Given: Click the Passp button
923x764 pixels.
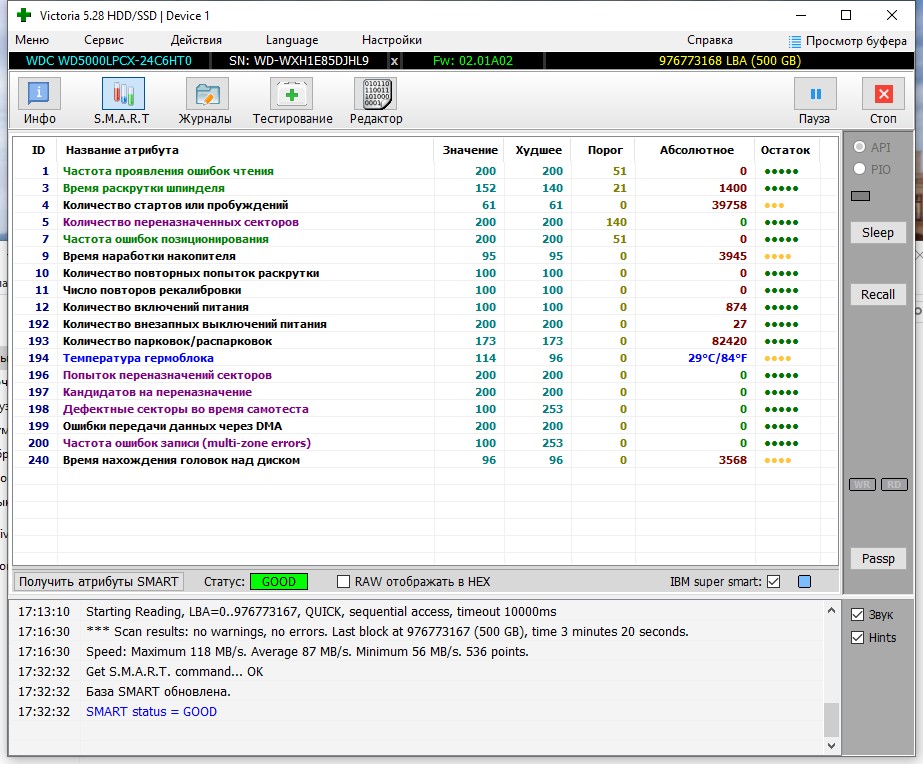Looking at the screenshot, I should coord(878,559).
